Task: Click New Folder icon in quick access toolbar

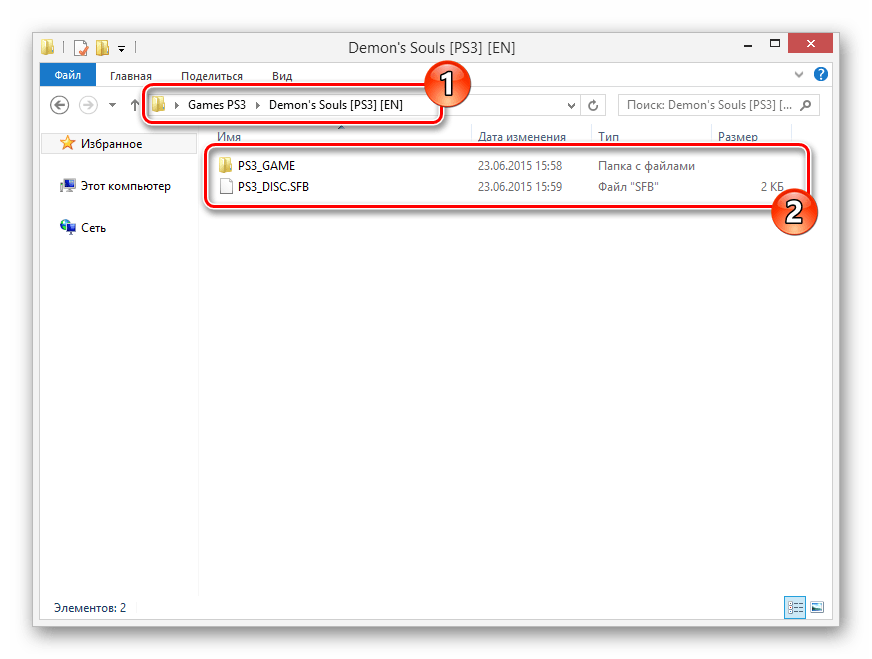Action: [x=102, y=47]
